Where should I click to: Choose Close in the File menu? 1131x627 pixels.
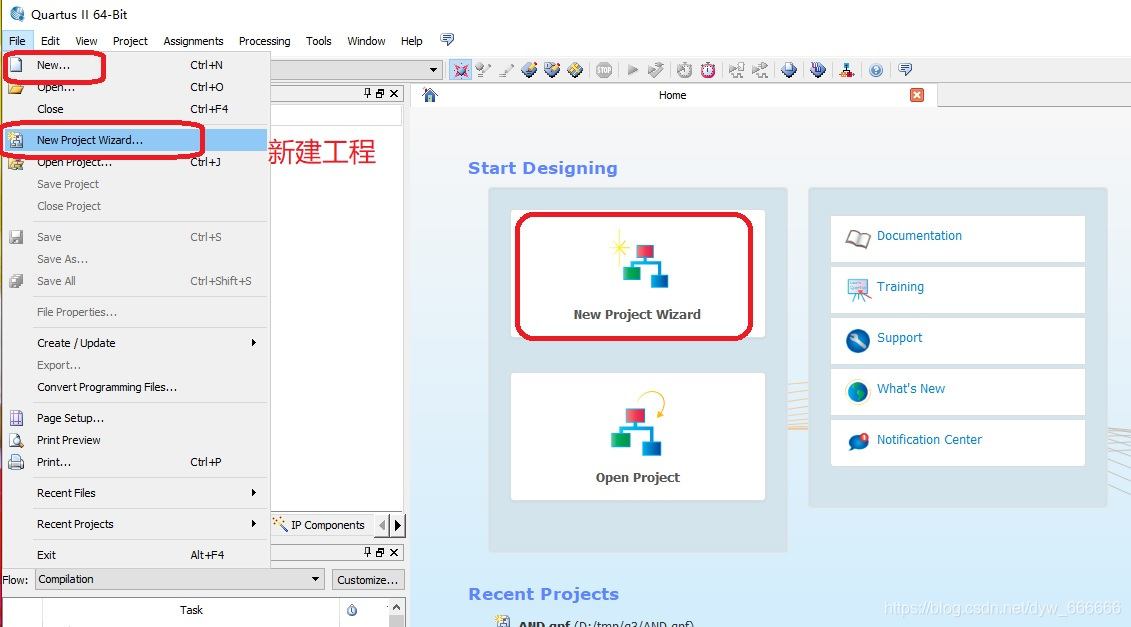pyautogui.click(x=136, y=109)
